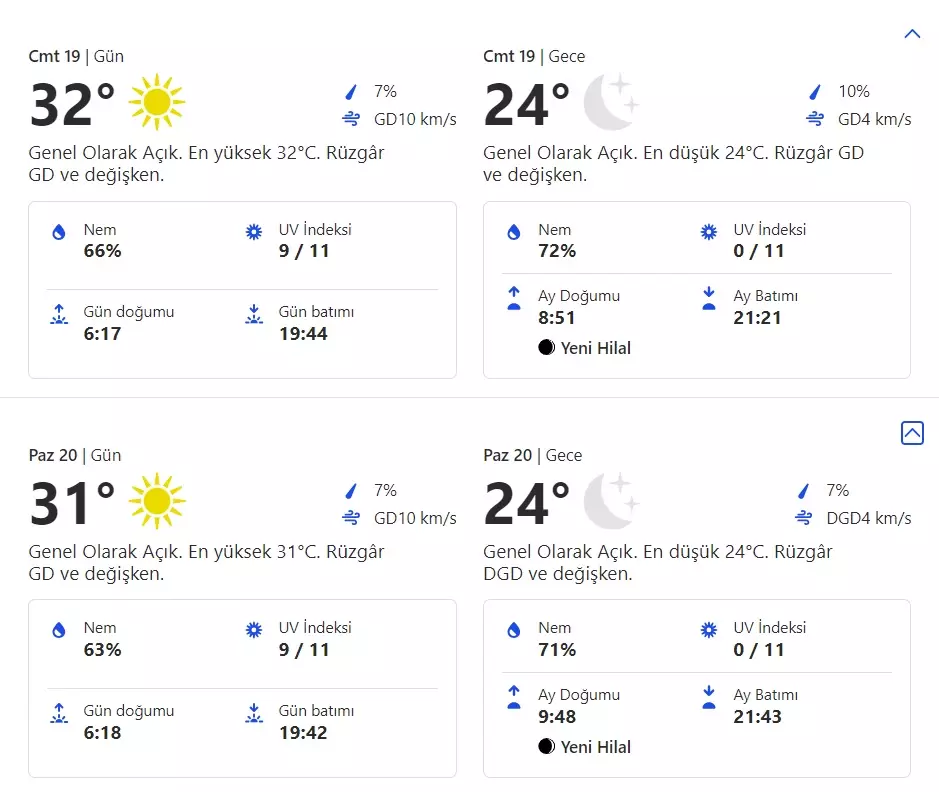Click the moonset icon next to 21:21
The height and width of the screenshot is (792, 939).
(x=709, y=298)
